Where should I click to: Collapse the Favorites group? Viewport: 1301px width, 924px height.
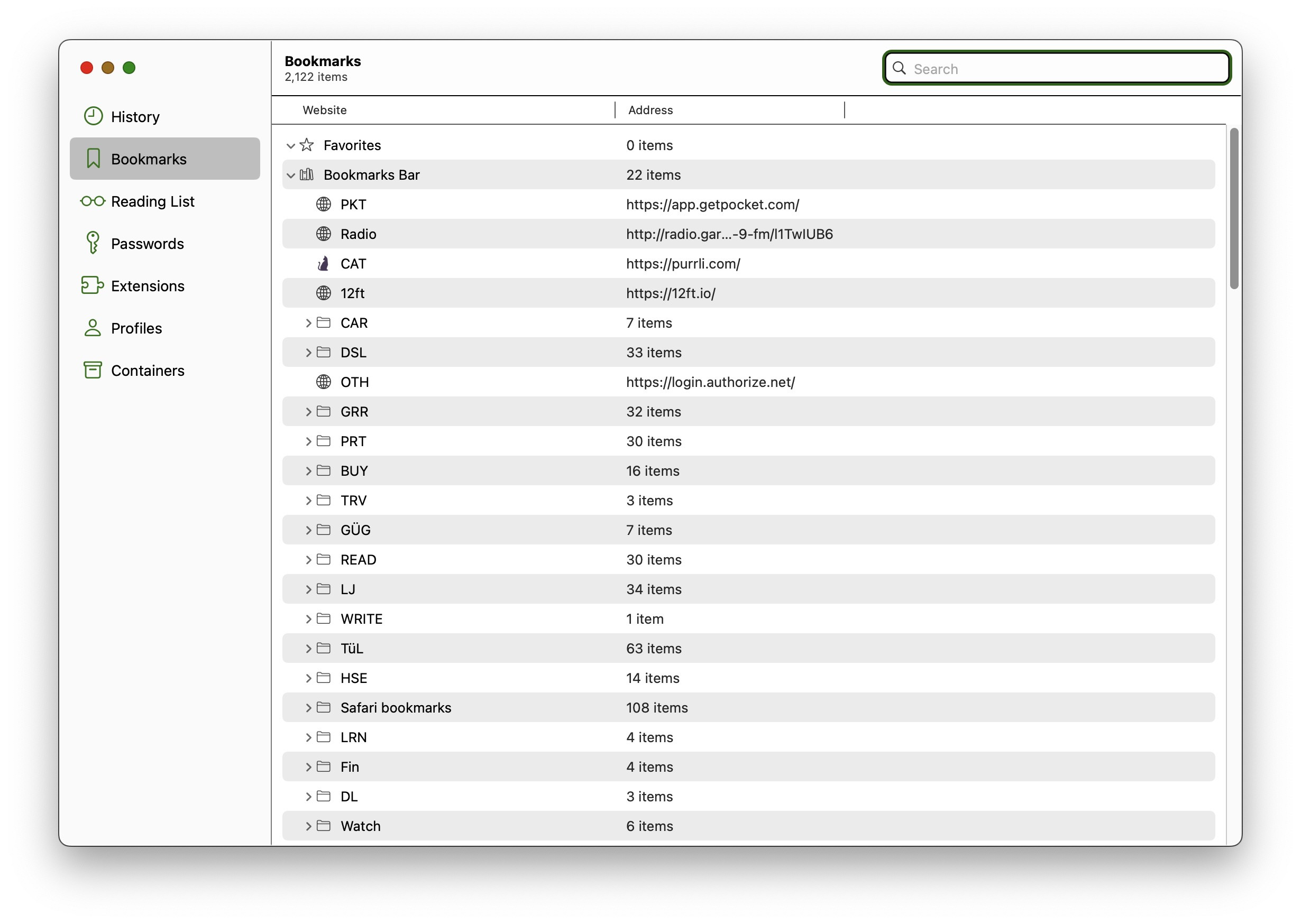click(x=291, y=146)
